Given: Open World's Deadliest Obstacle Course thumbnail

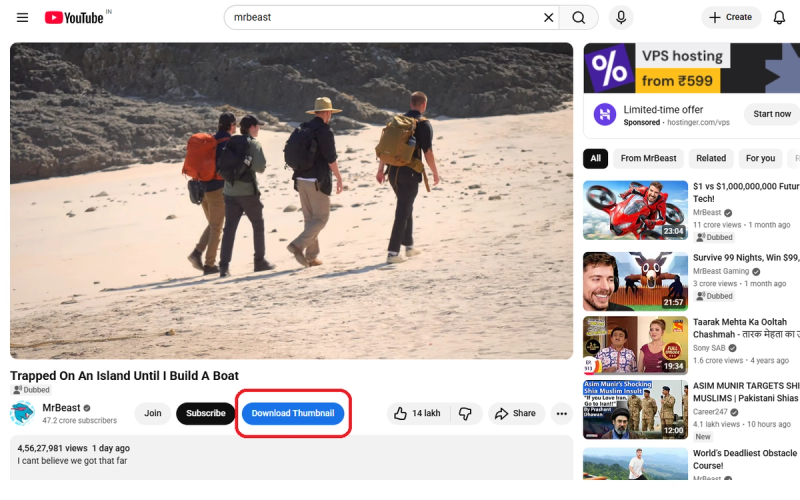Looking at the screenshot, I should pos(635,464).
